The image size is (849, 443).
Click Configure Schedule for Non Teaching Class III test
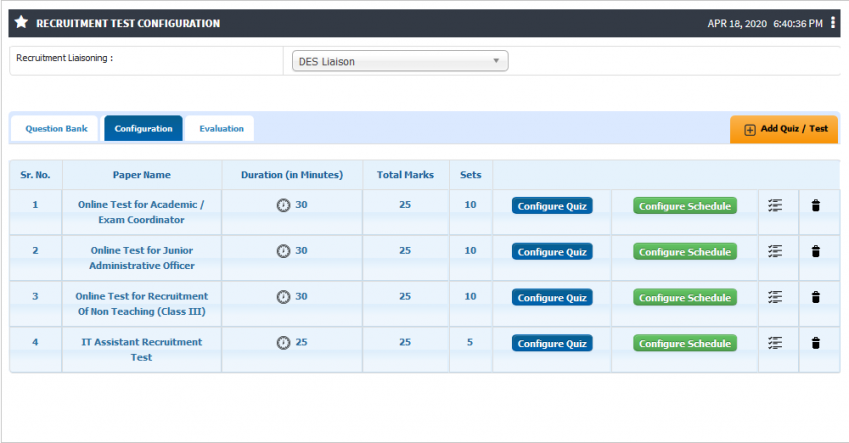click(x=685, y=297)
